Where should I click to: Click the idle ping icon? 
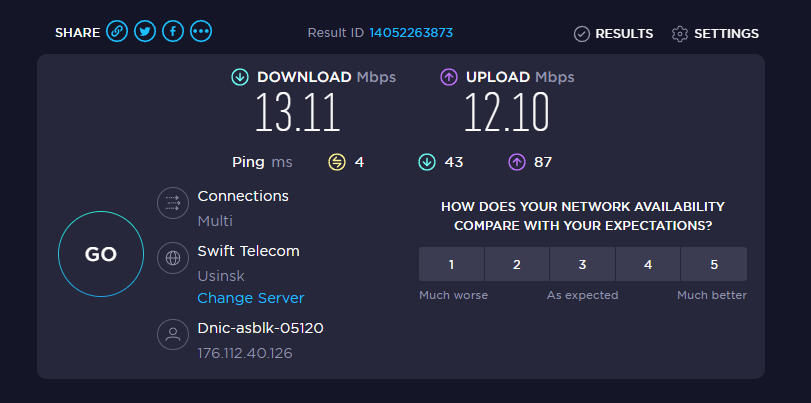337,162
